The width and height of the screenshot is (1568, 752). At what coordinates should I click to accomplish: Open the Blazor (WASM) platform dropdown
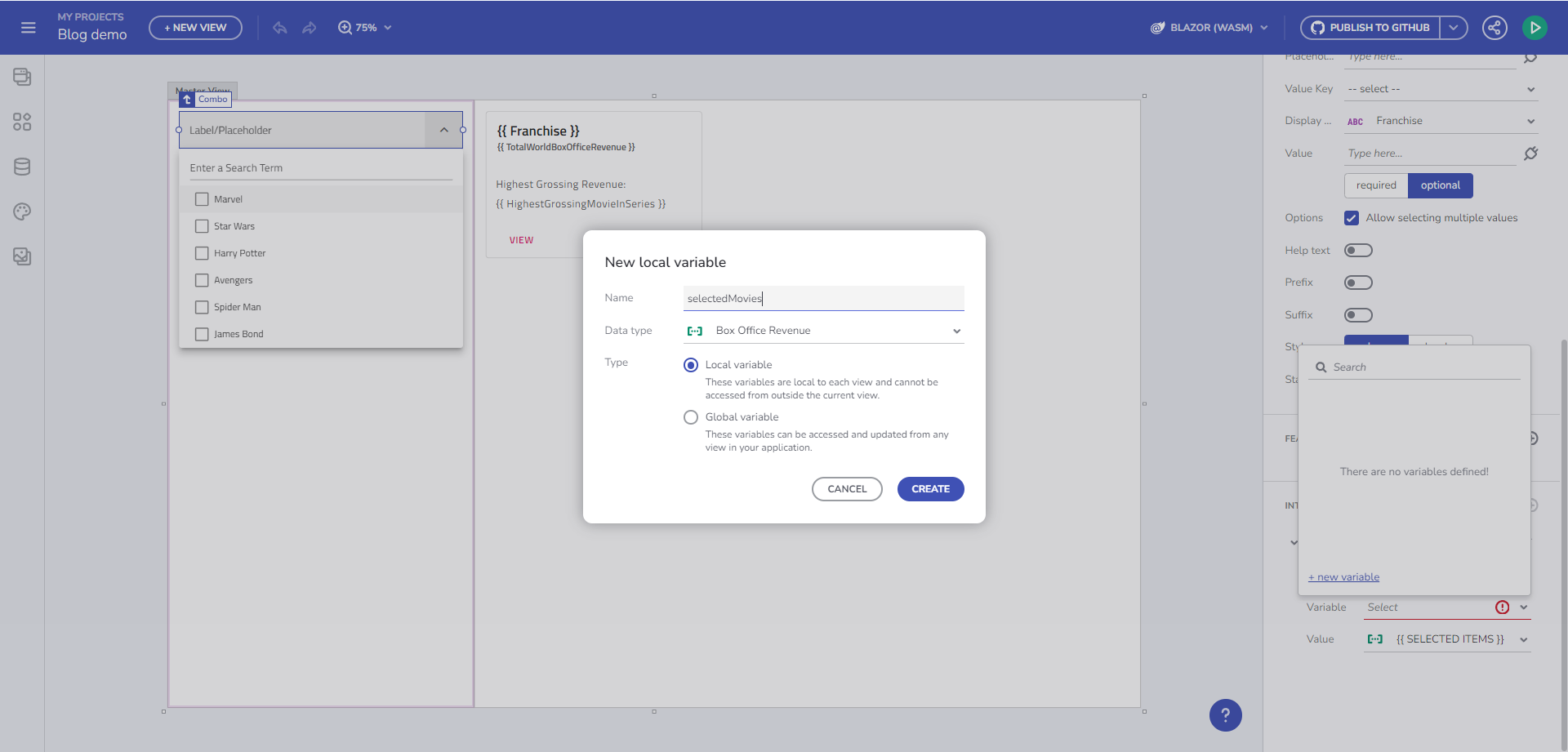coord(1209,28)
